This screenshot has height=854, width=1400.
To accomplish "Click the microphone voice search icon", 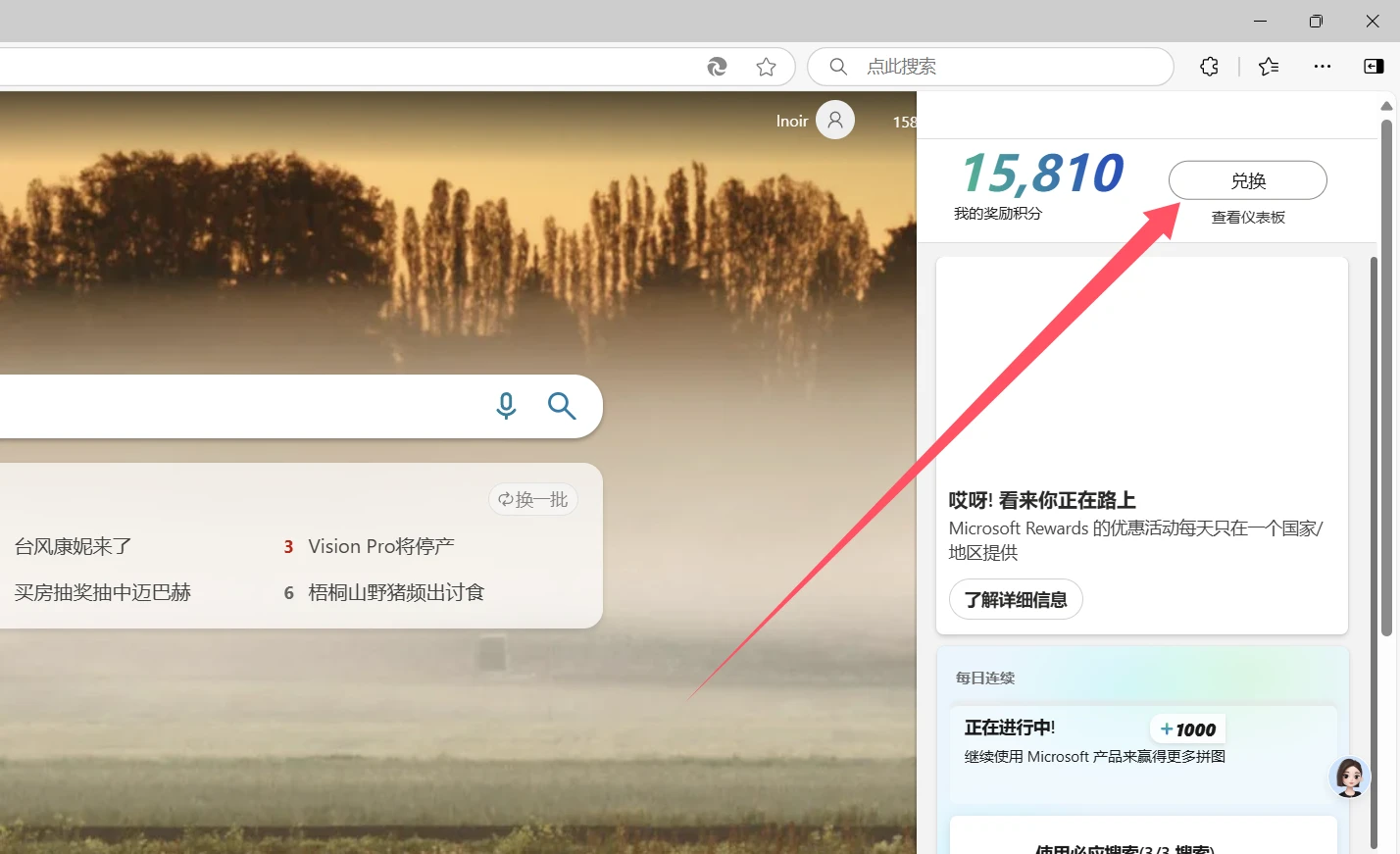I will [506, 406].
